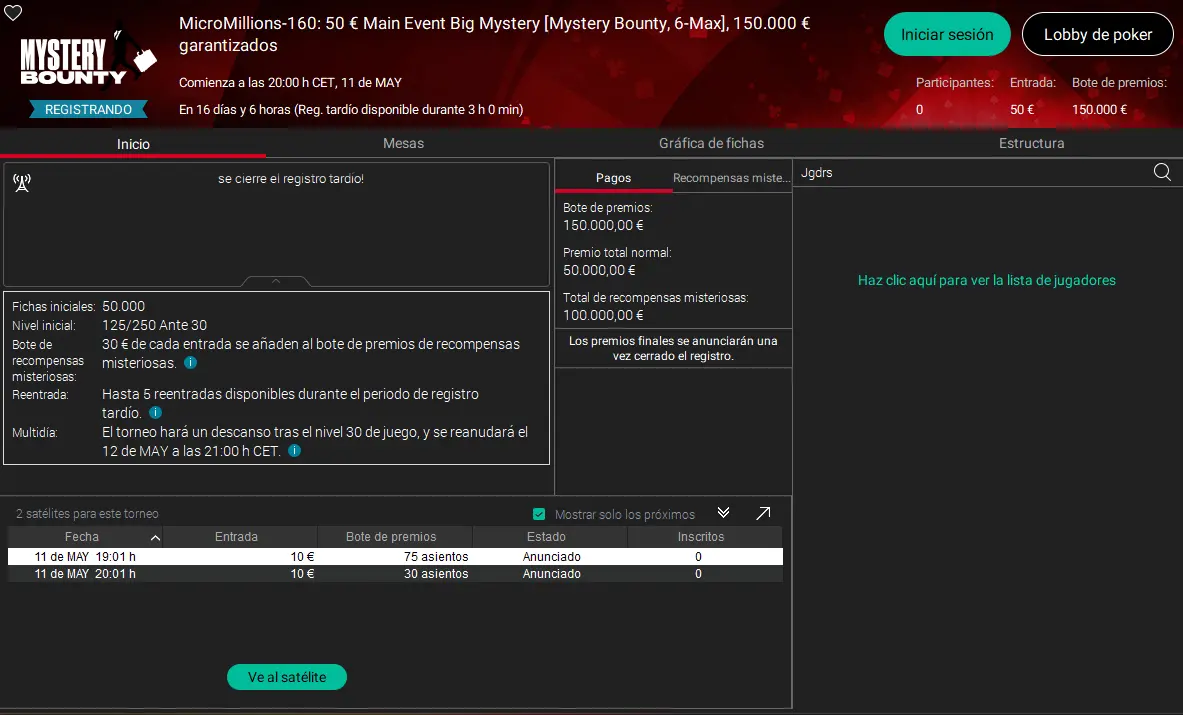Image resolution: width=1183 pixels, height=715 pixels.
Task: Open the Gráfica de fichas tab
Action: pos(711,143)
